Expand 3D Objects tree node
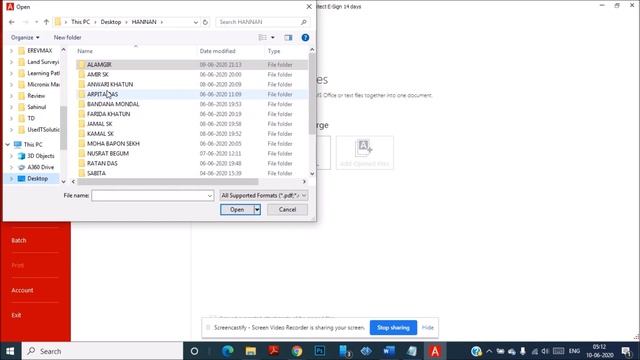This screenshot has width=640, height=360. 11,156
